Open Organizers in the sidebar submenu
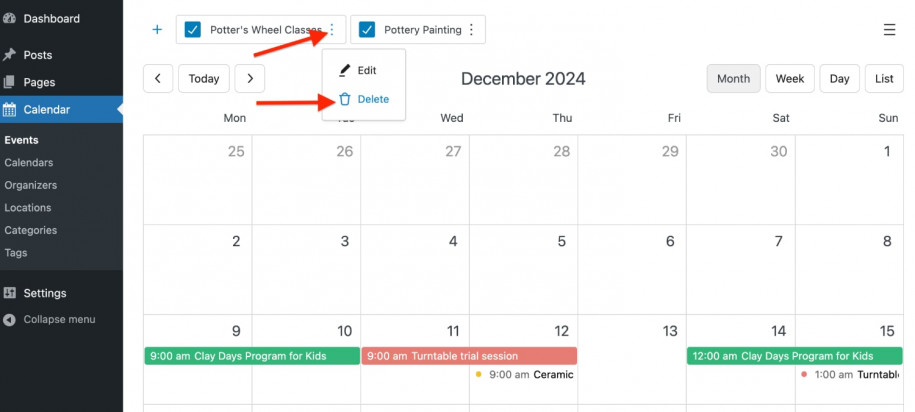Viewport: 915px width, 412px height. [31, 185]
